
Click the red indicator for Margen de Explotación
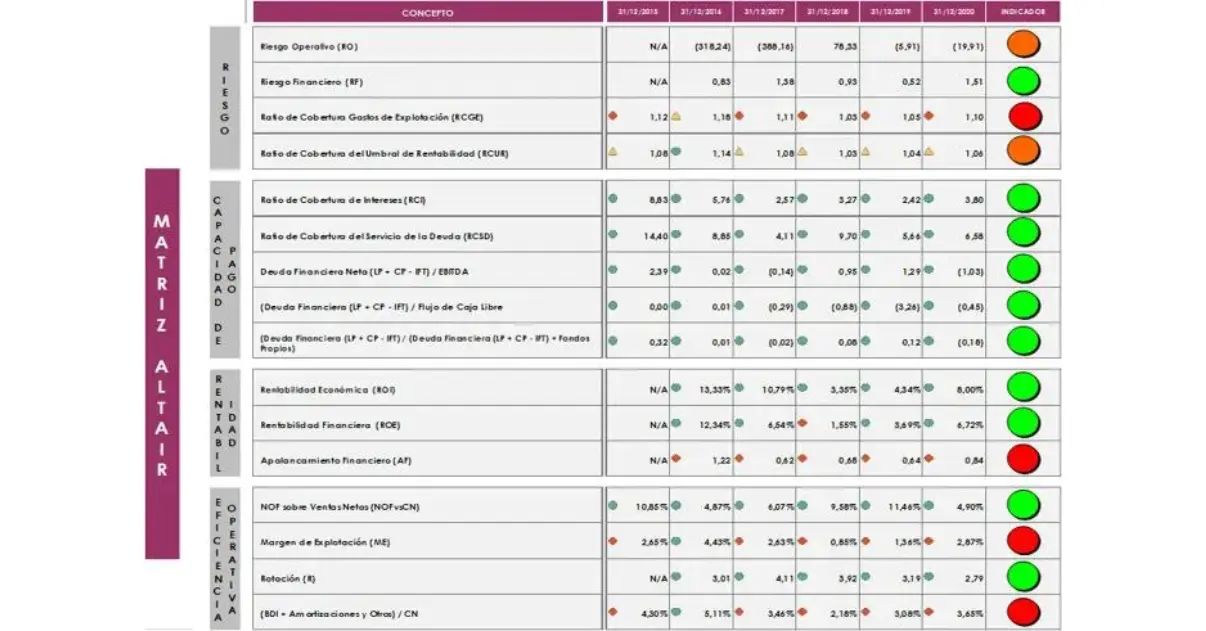point(1023,541)
